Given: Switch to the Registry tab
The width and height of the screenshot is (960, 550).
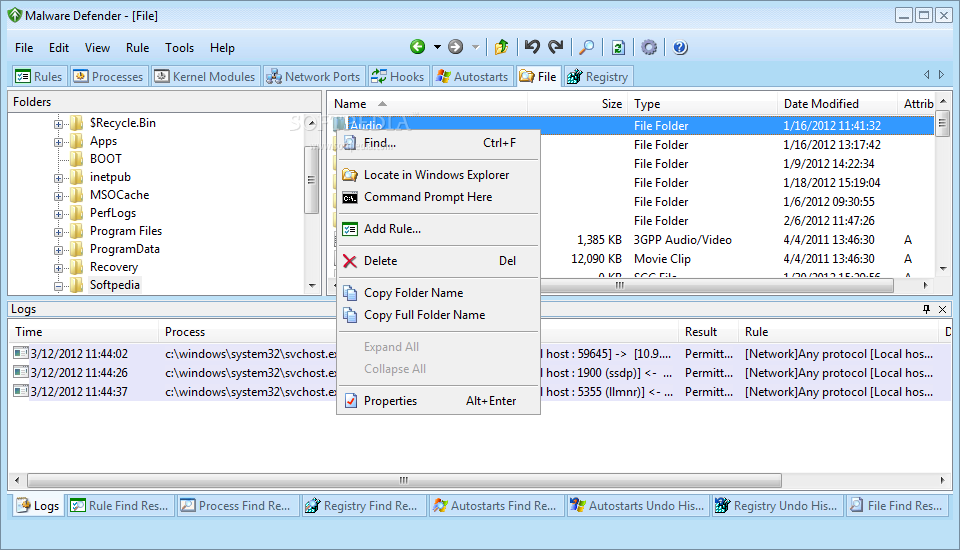Looking at the screenshot, I should [x=598, y=77].
